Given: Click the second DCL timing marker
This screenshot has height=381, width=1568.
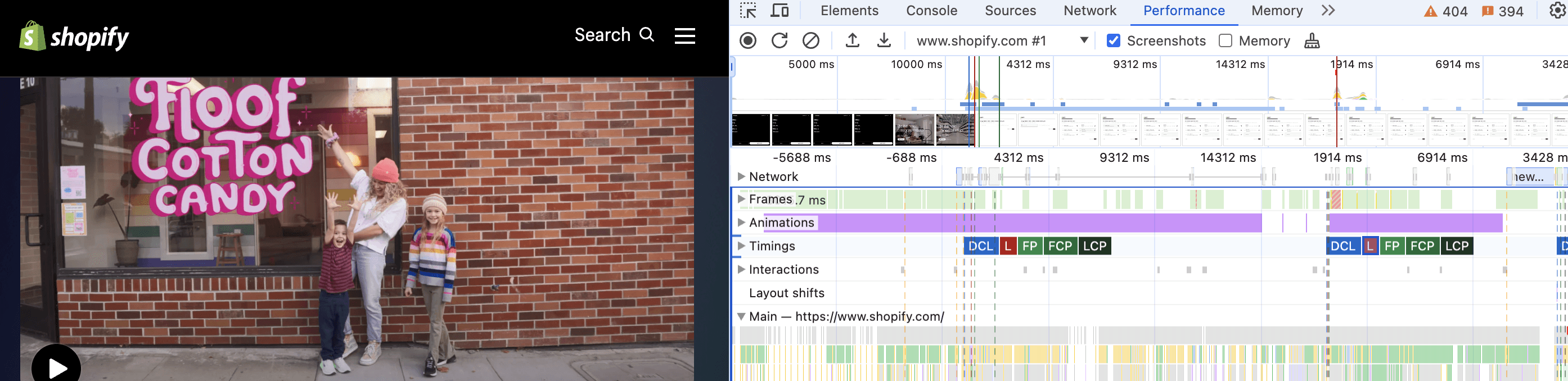Looking at the screenshot, I should 1343,246.
